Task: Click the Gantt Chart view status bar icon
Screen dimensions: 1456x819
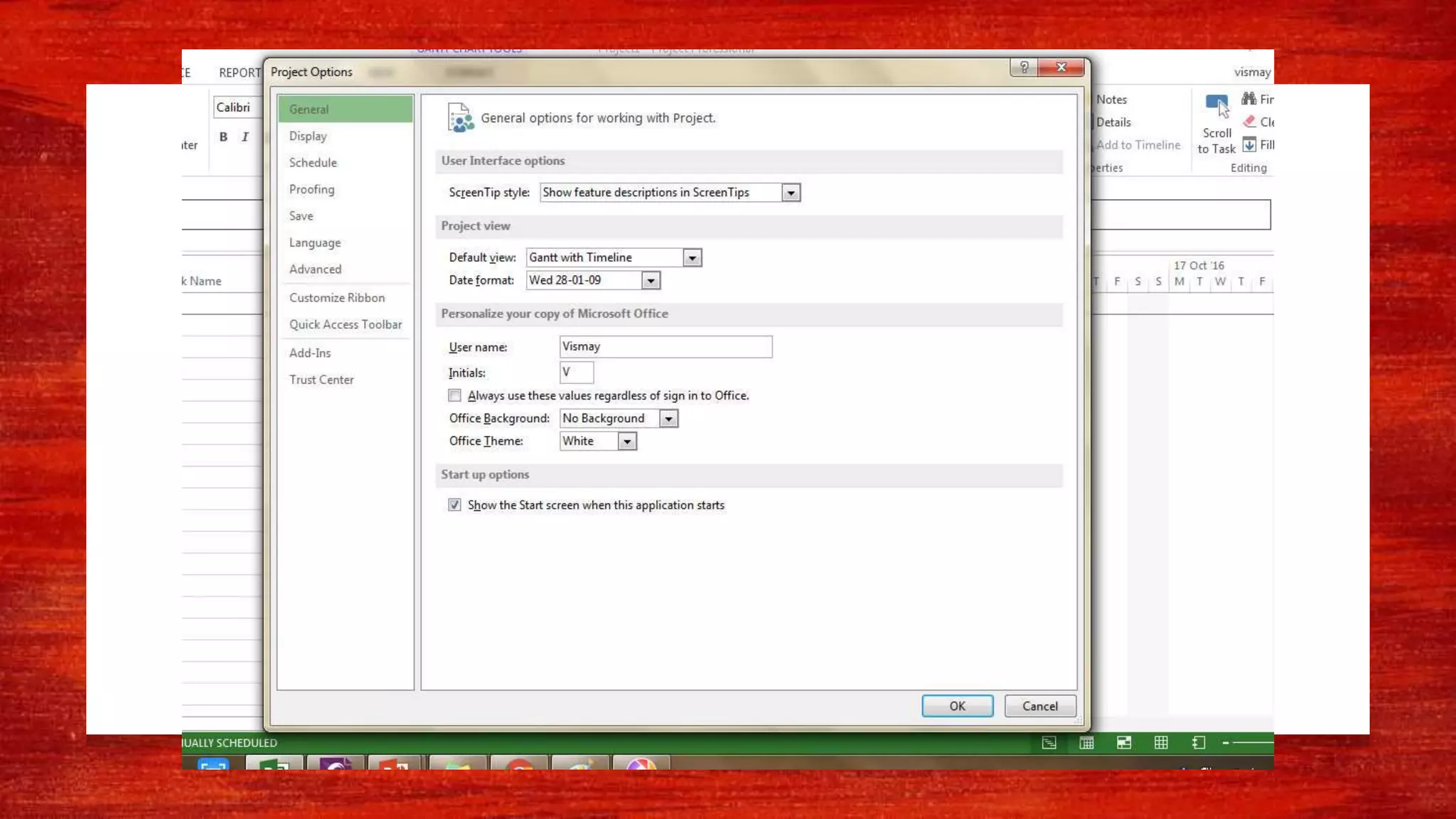Action: coord(1049,743)
